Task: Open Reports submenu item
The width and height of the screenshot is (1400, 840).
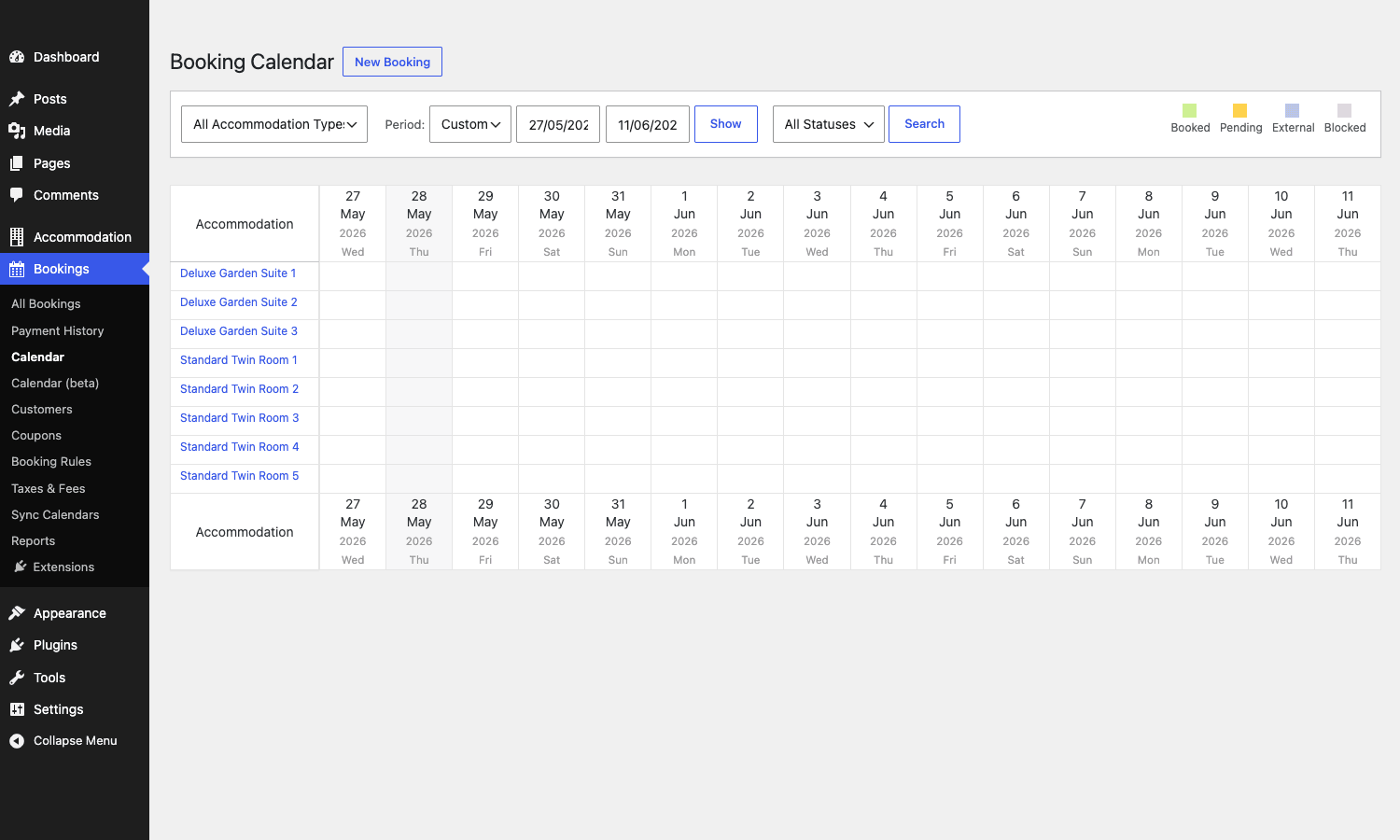Action: 34,540
